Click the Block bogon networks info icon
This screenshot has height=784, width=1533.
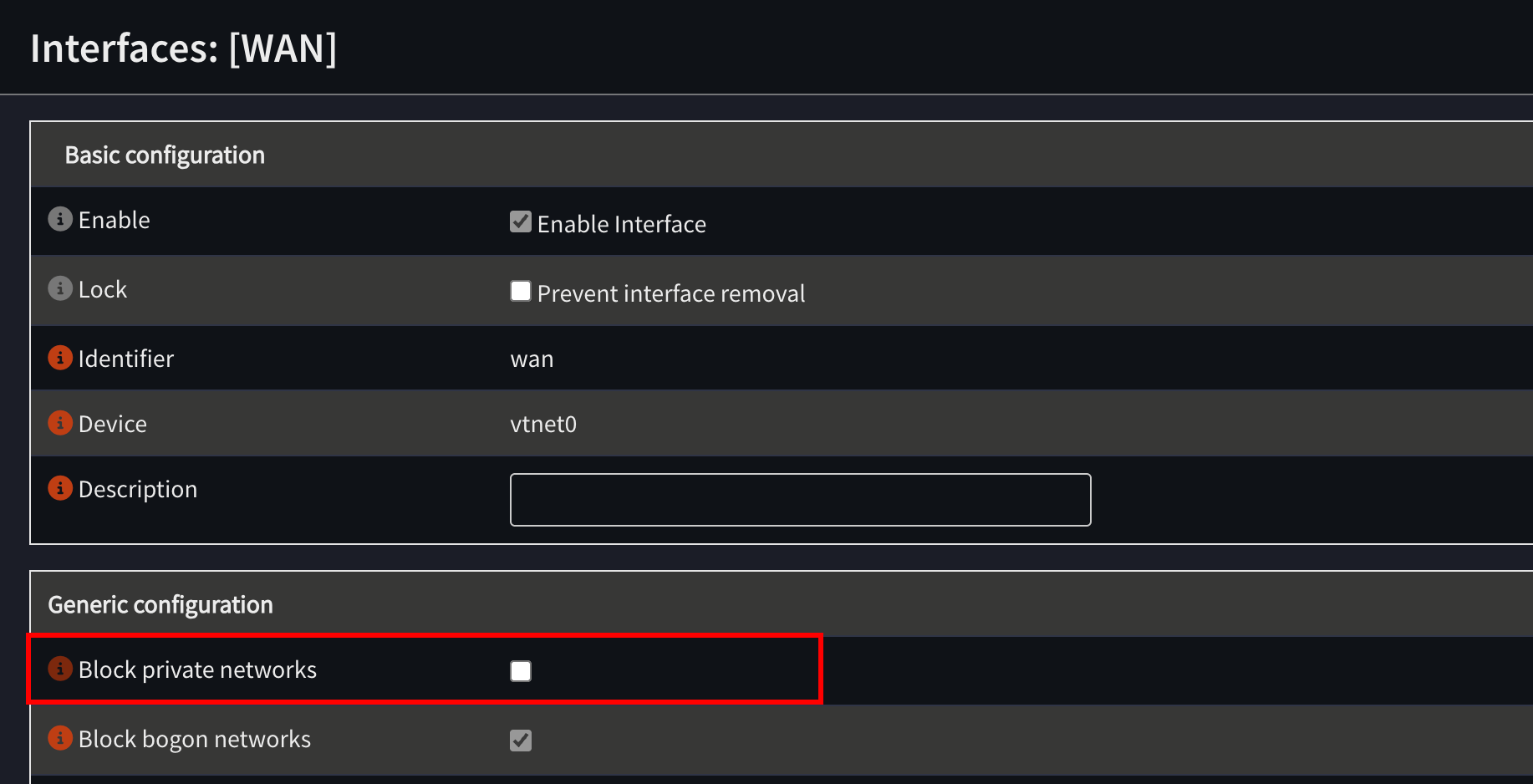[59, 737]
